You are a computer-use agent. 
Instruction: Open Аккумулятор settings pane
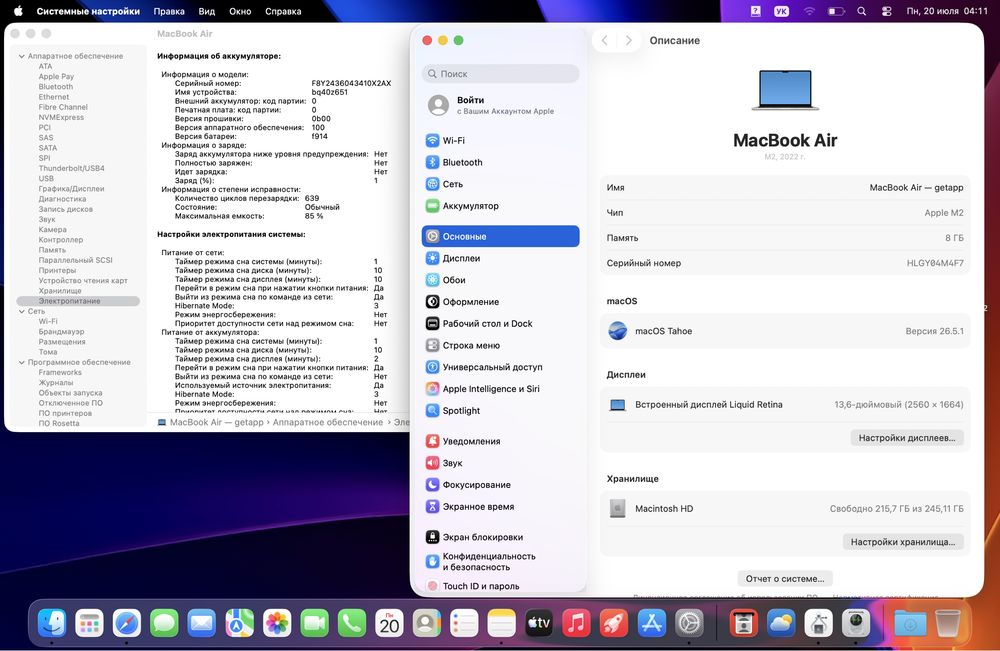coord(501,205)
